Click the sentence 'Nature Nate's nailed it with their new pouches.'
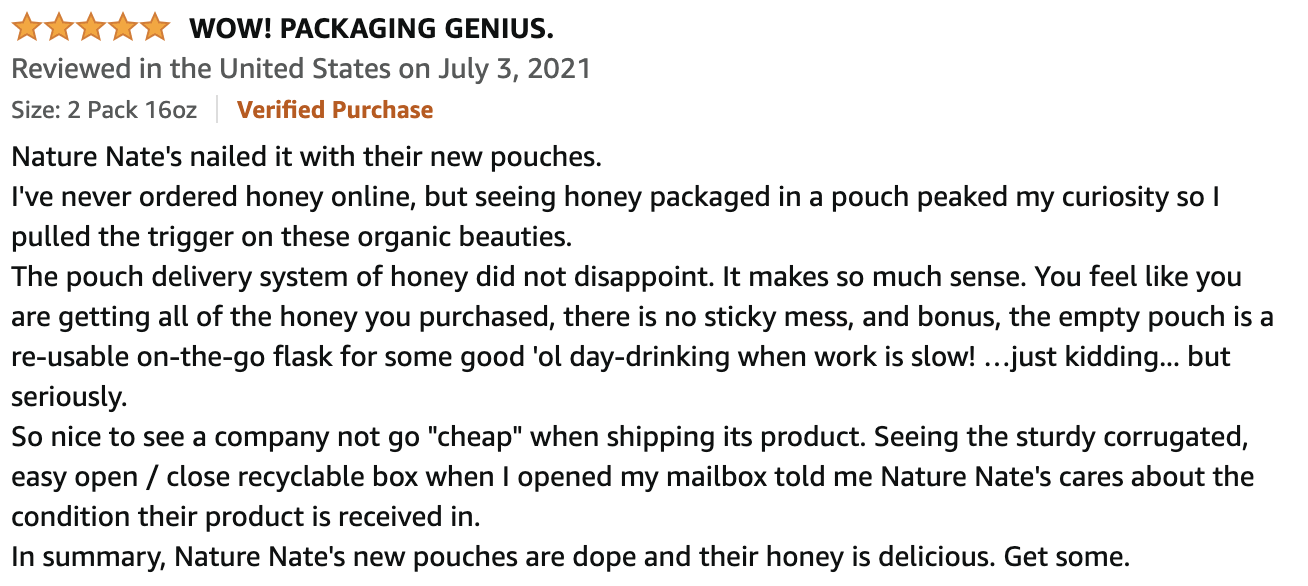 [306, 158]
